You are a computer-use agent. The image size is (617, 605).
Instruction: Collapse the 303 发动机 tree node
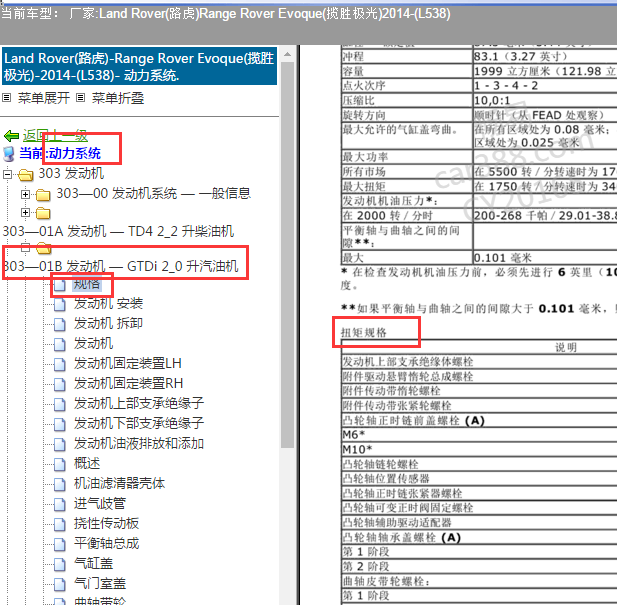(7, 174)
